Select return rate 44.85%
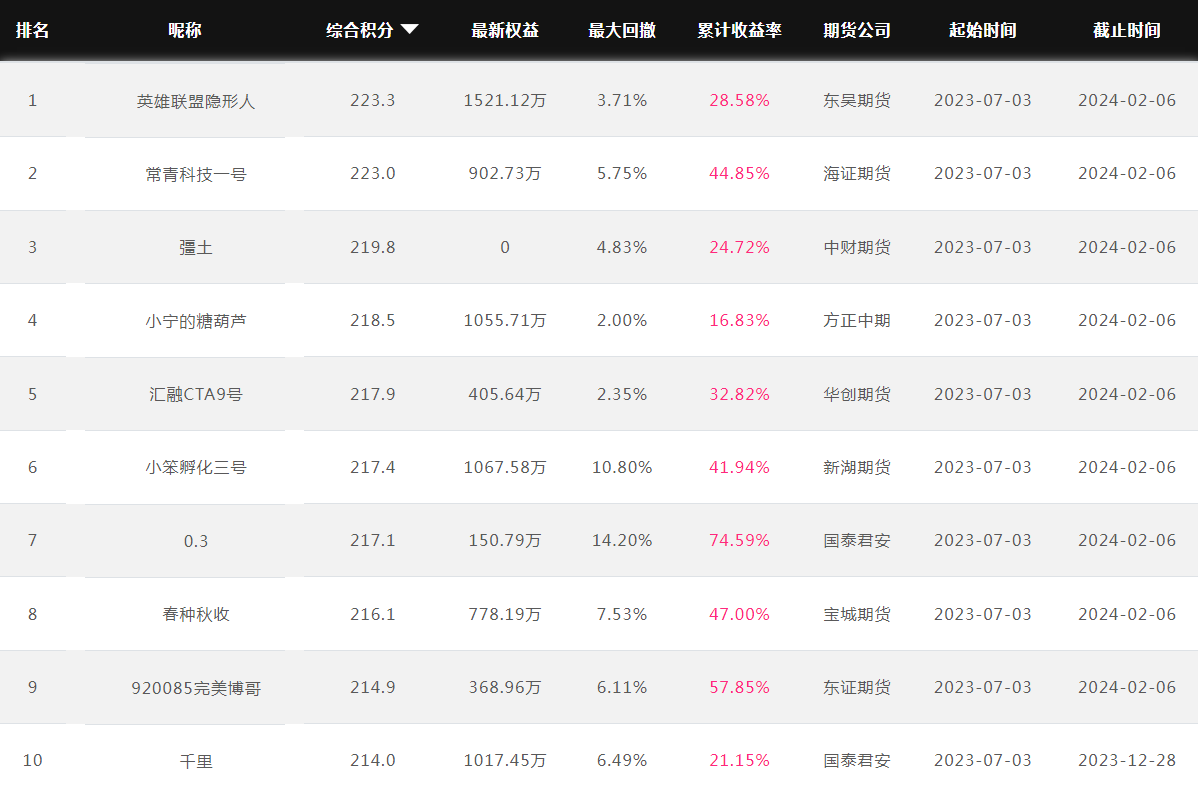The width and height of the screenshot is (1198, 795). coord(740,173)
